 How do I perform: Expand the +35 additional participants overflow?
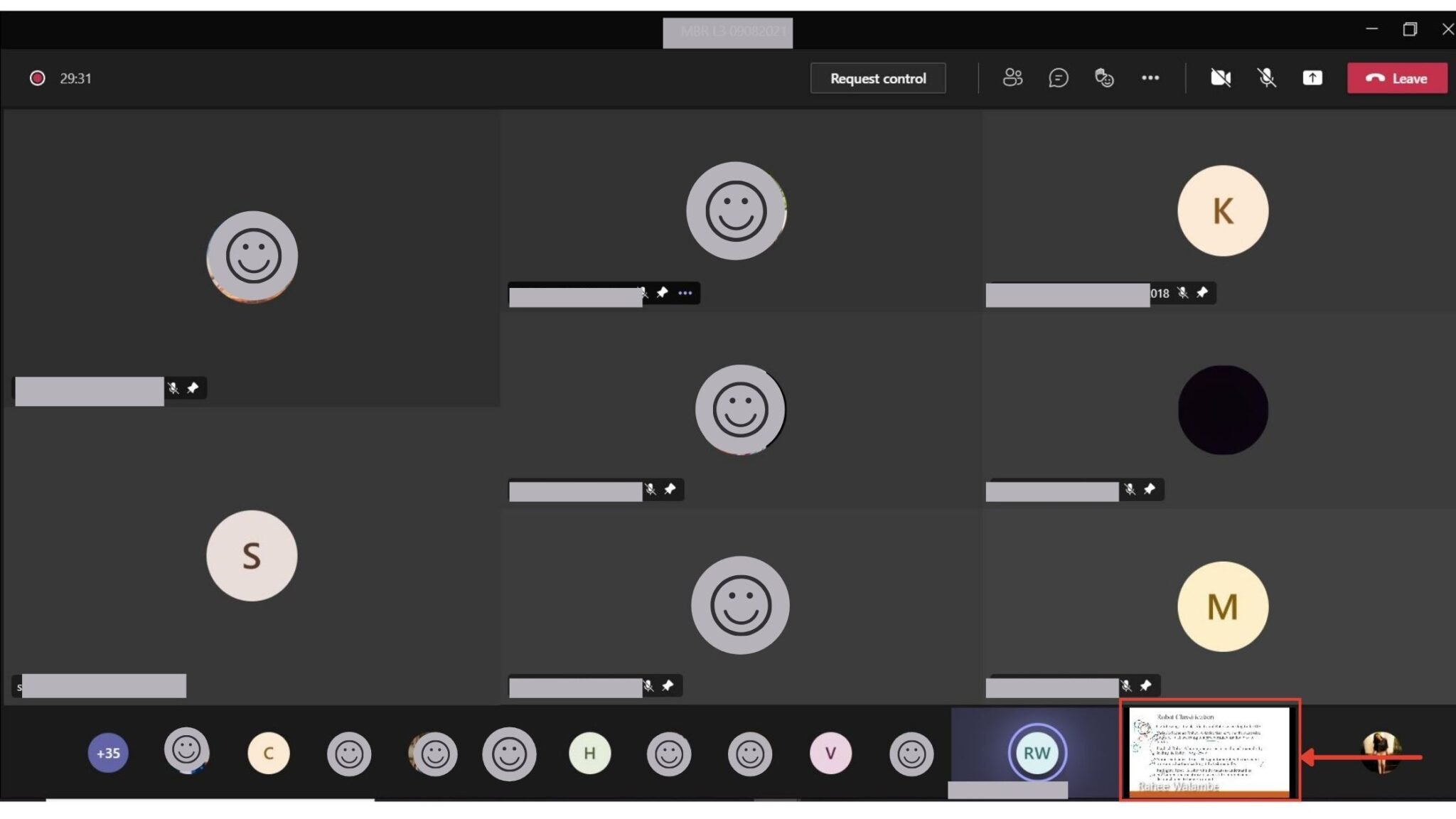[108, 753]
